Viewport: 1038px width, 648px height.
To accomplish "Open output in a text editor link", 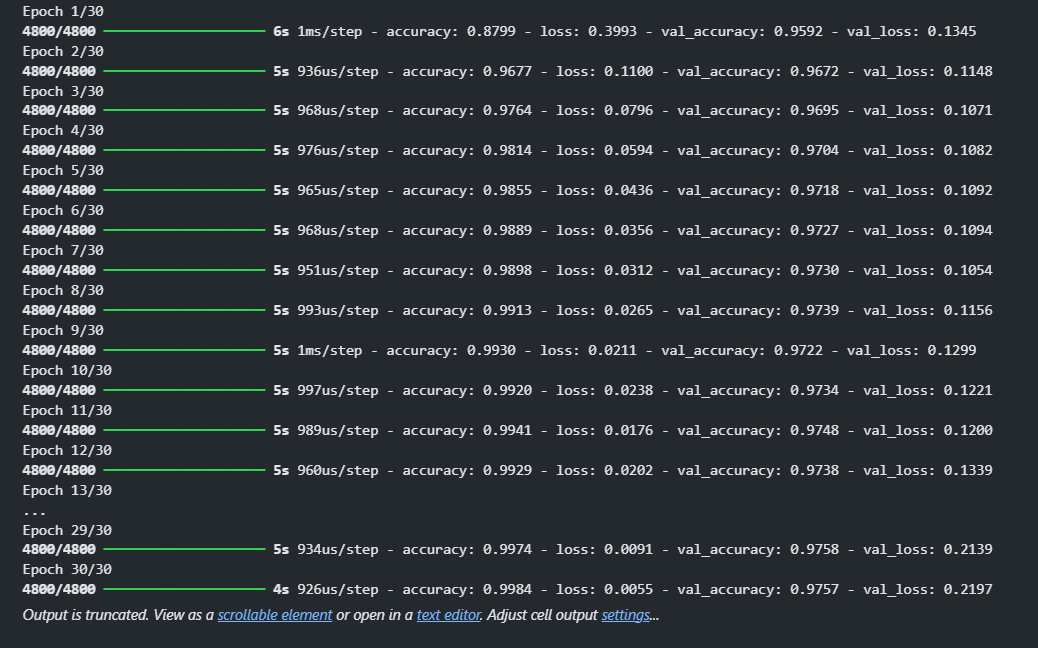I will [448, 615].
